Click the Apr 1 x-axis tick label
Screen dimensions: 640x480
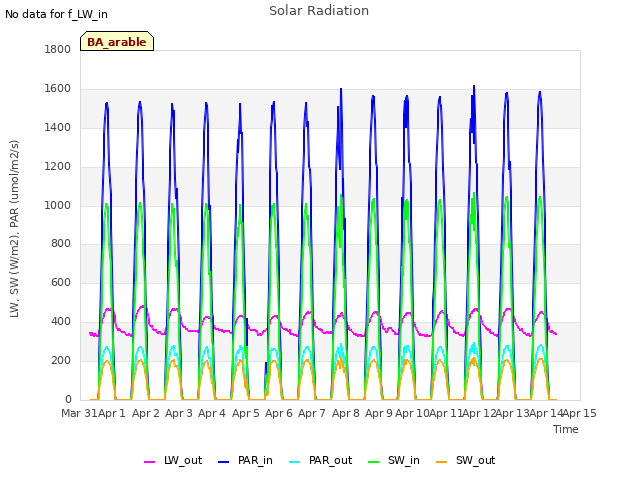click(112, 413)
